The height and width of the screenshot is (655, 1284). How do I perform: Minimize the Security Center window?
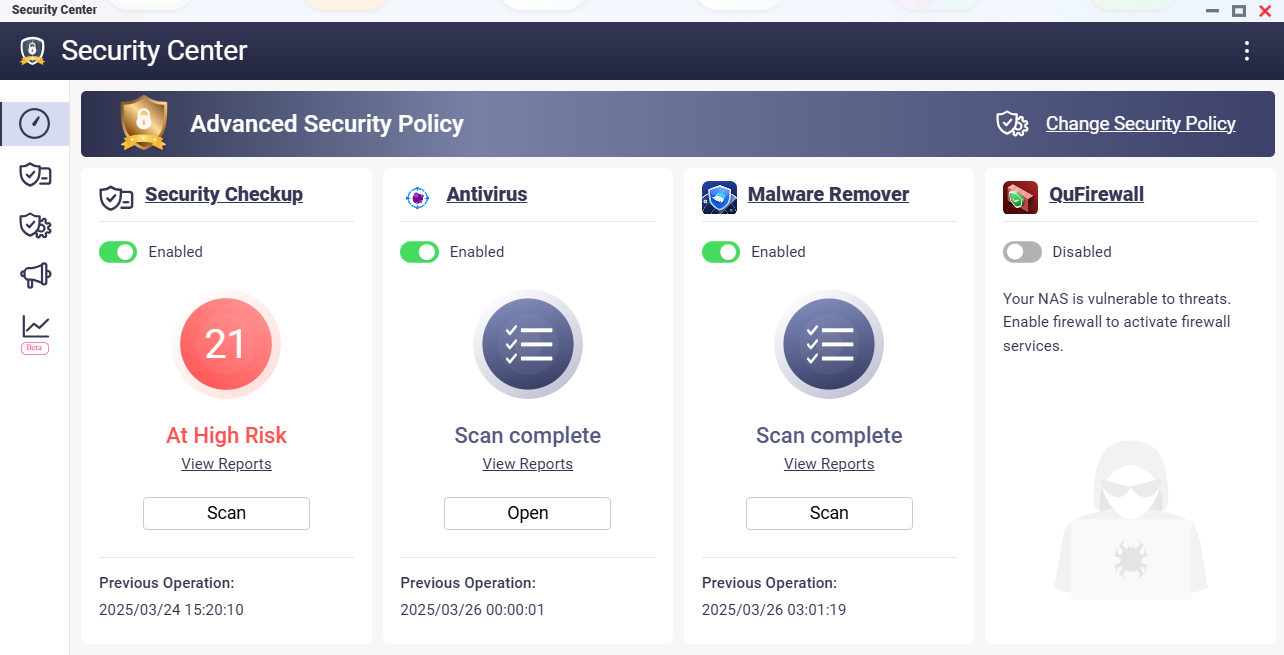click(1213, 10)
